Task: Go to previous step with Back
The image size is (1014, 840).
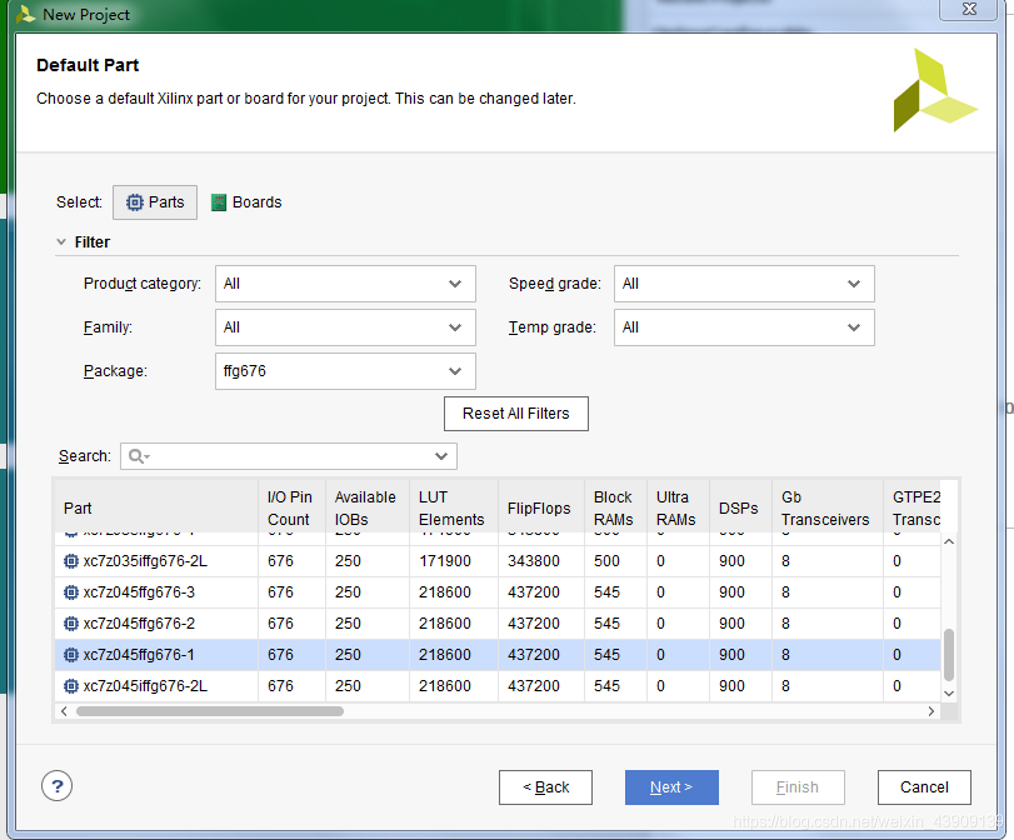Action: 546,788
